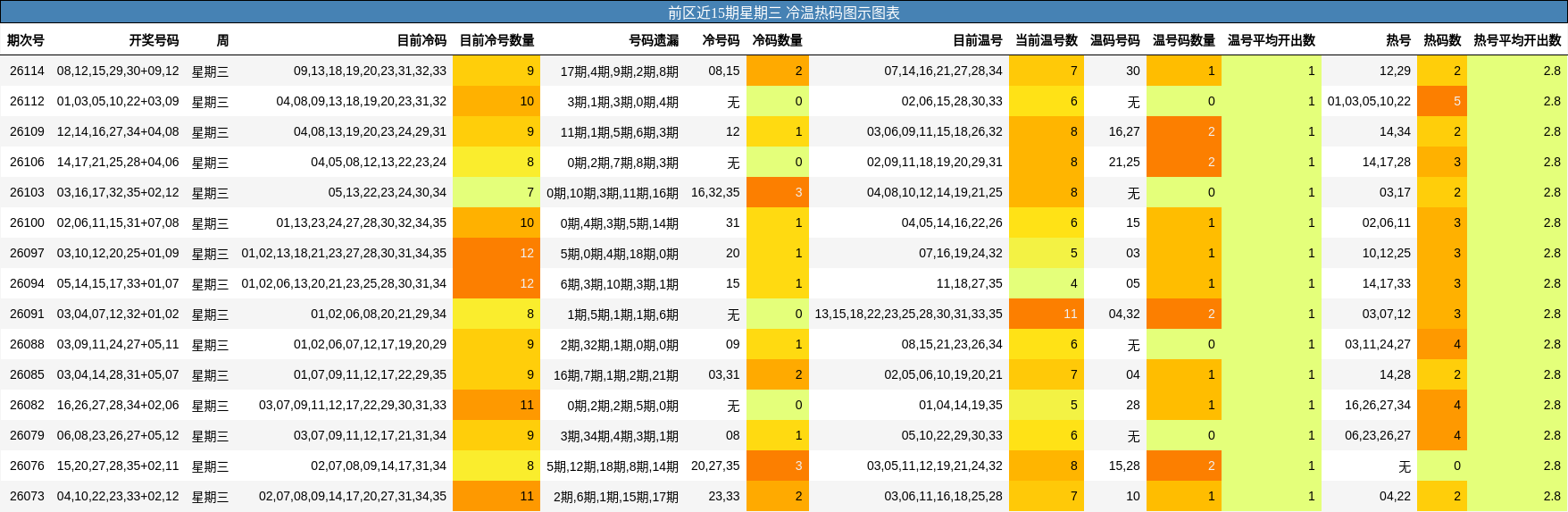Image resolution: width=1568 pixels, height=512 pixels.
Task: Select hot numbers 04,22
Action: point(1395,496)
